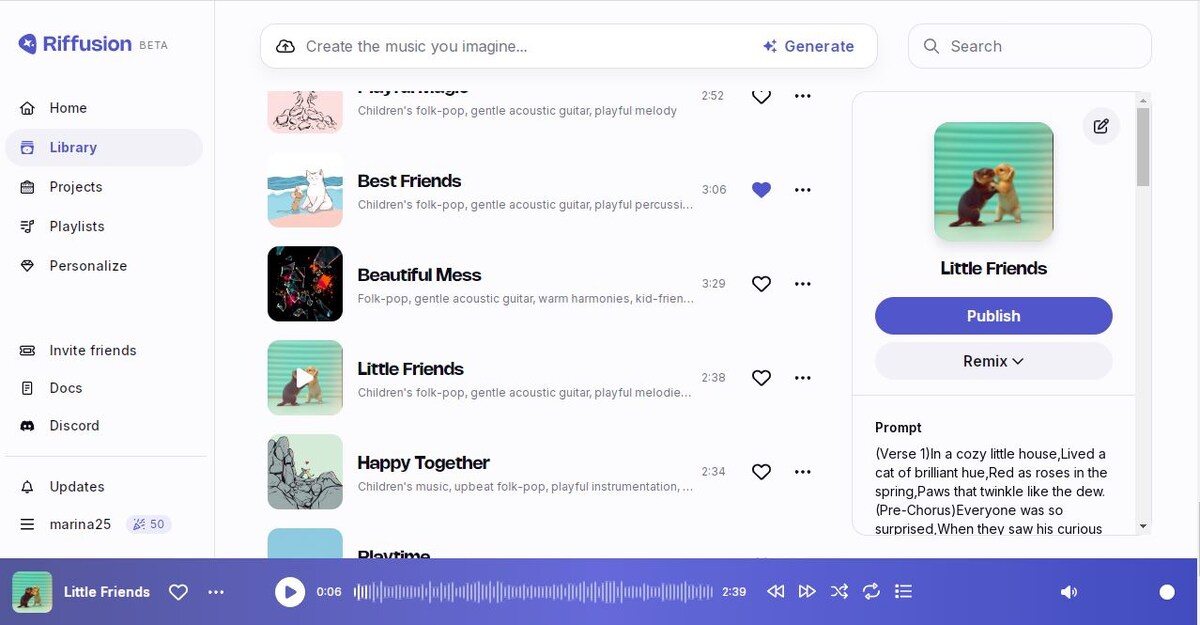Image resolution: width=1200 pixels, height=625 pixels.
Task: Like the Beautiful Mess song
Action: coord(761,284)
